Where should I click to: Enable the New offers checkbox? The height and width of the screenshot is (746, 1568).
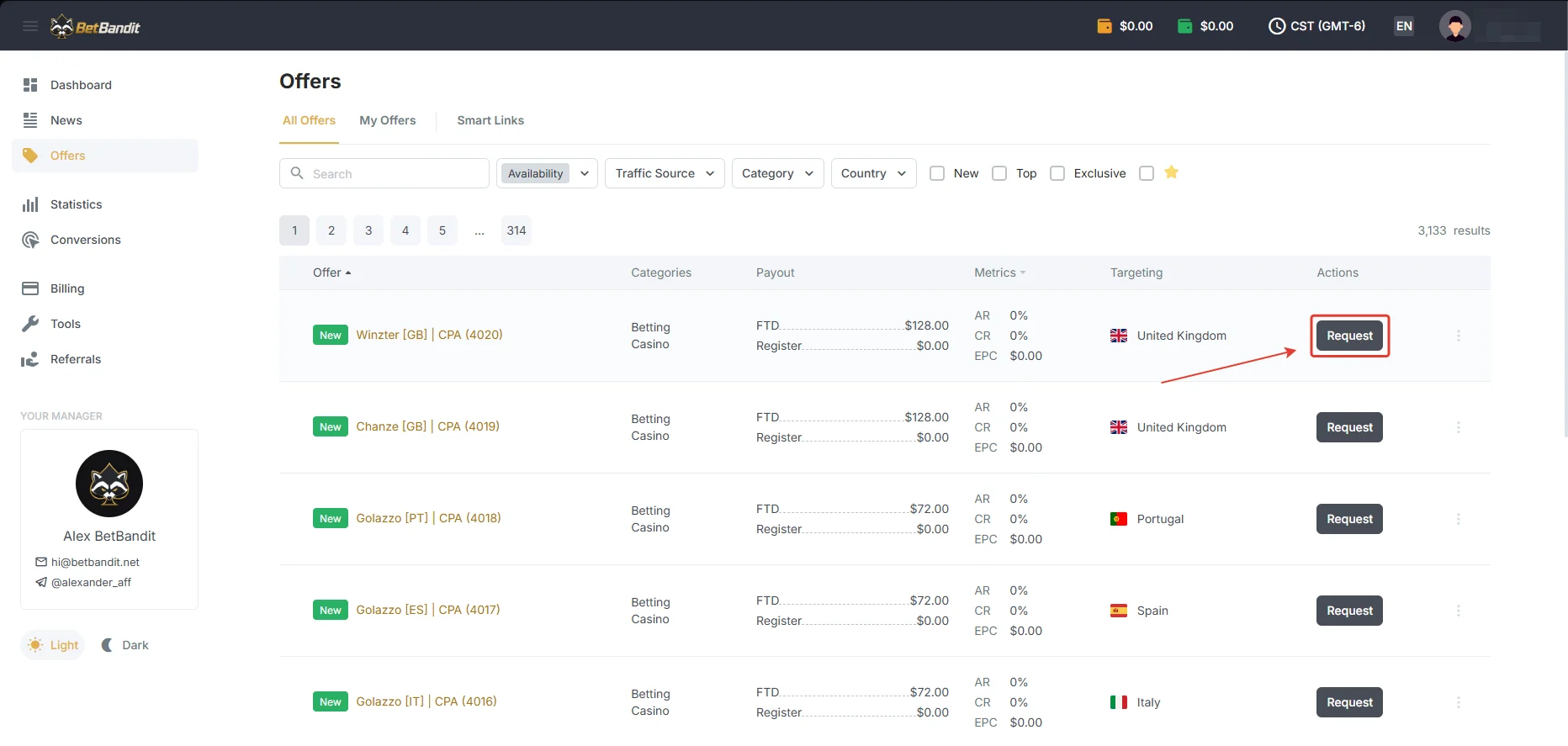point(937,173)
